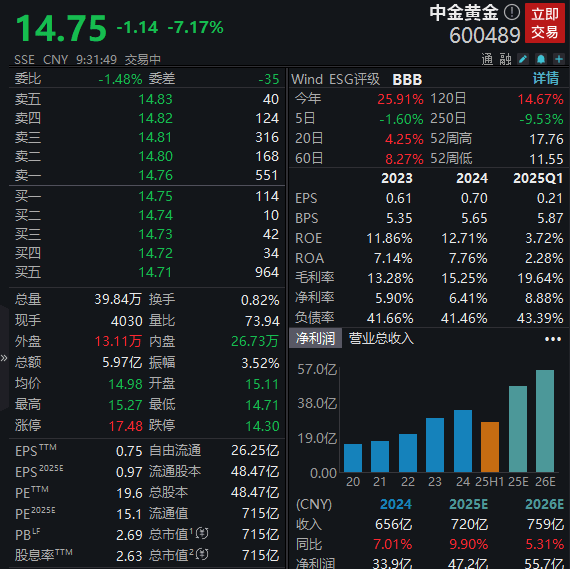Click the 2024 net profit bar
This screenshot has width=570, height=569.
463,441
